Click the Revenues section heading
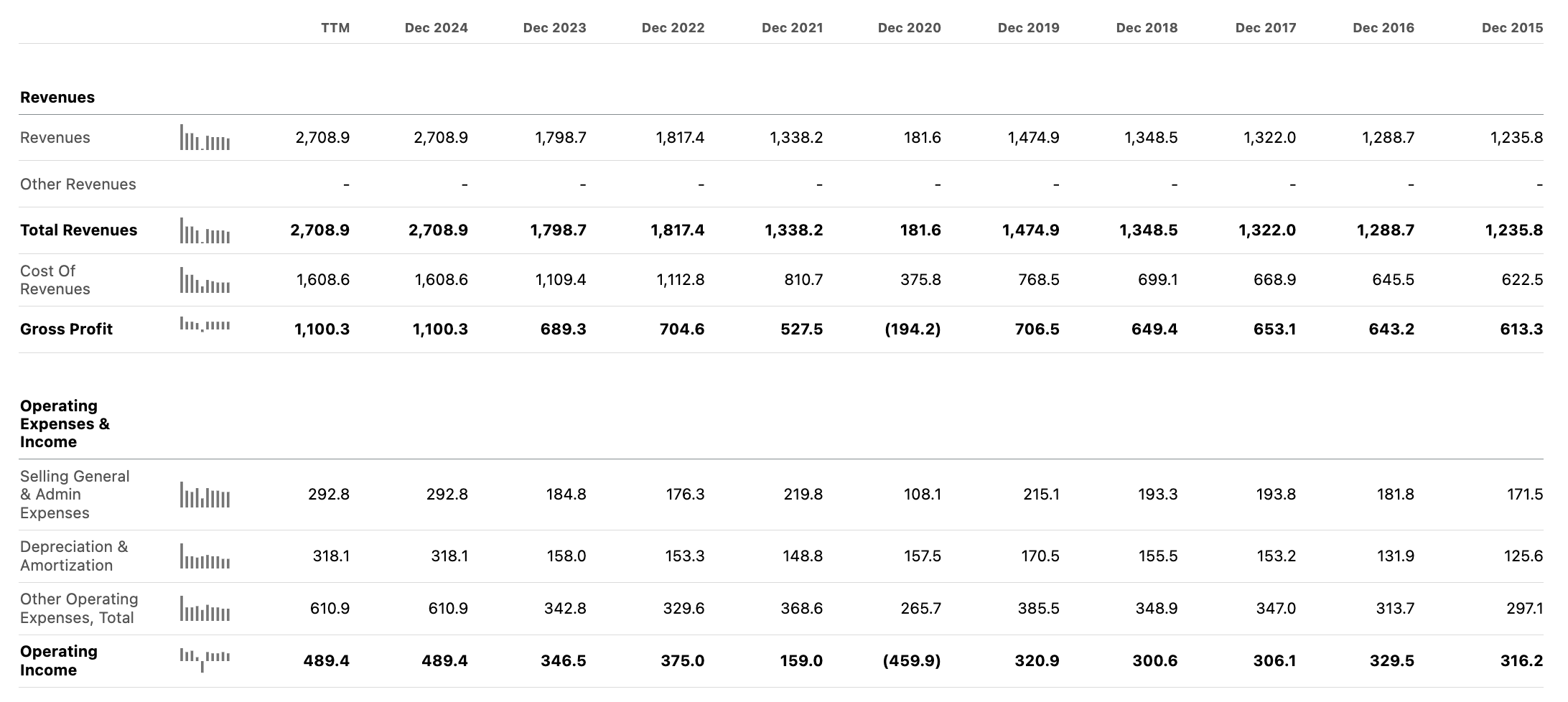The image size is (1568, 702). tap(57, 98)
